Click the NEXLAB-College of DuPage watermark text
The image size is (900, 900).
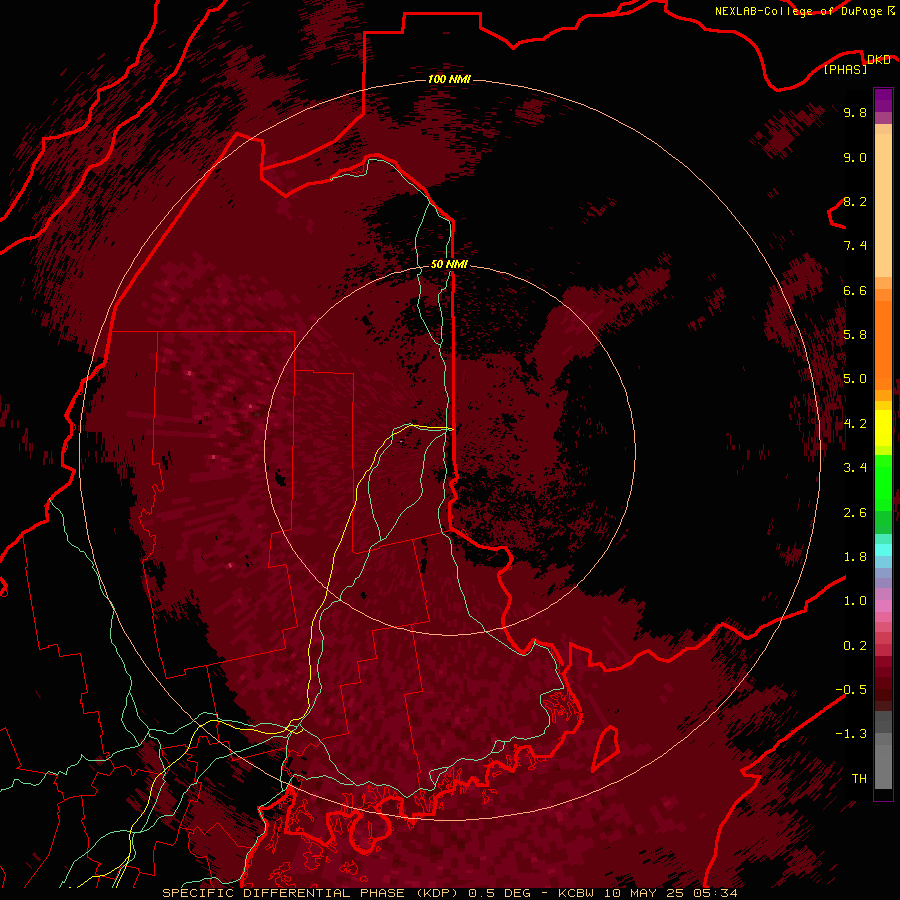(x=805, y=11)
